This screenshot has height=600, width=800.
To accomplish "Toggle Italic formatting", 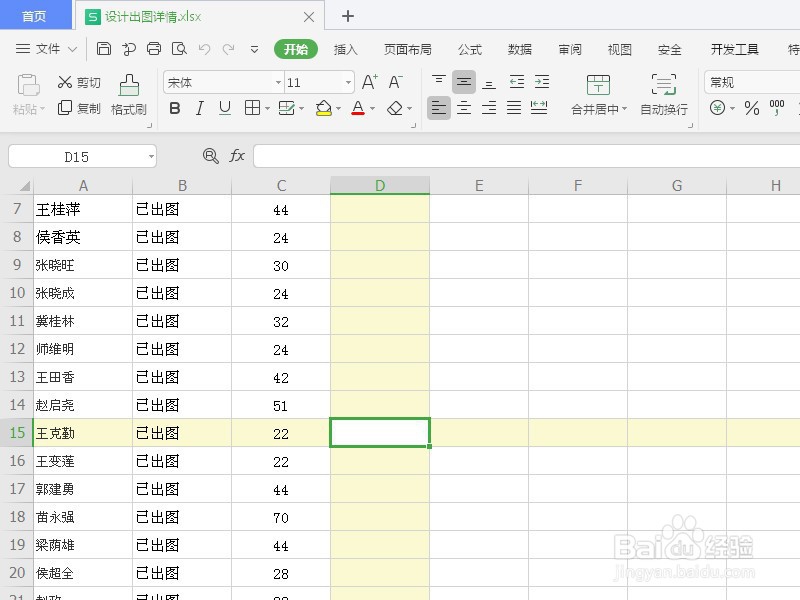I will pyautogui.click(x=199, y=108).
